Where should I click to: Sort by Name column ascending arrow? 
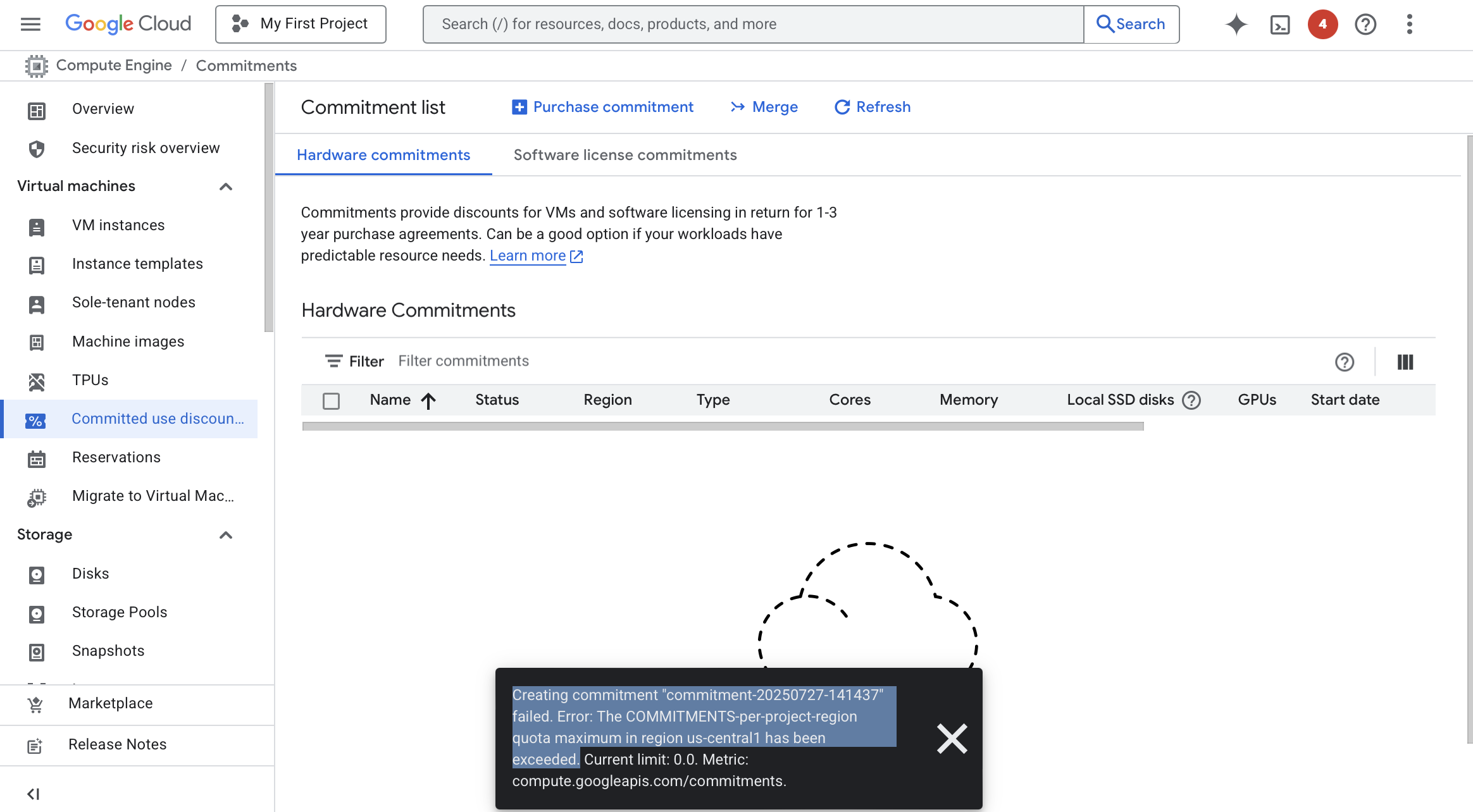[x=428, y=400]
